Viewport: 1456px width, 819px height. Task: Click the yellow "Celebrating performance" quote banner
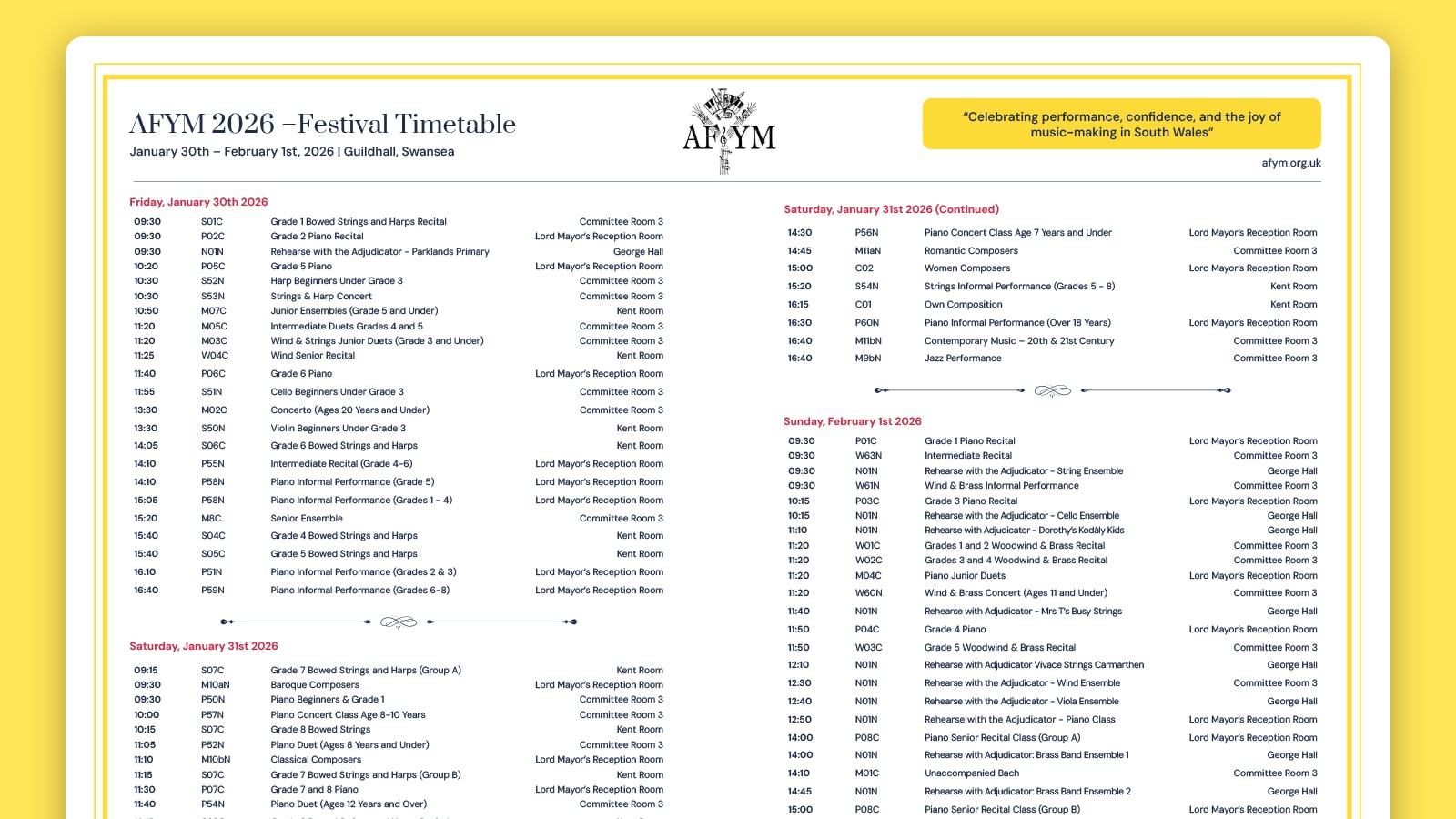[1121, 124]
